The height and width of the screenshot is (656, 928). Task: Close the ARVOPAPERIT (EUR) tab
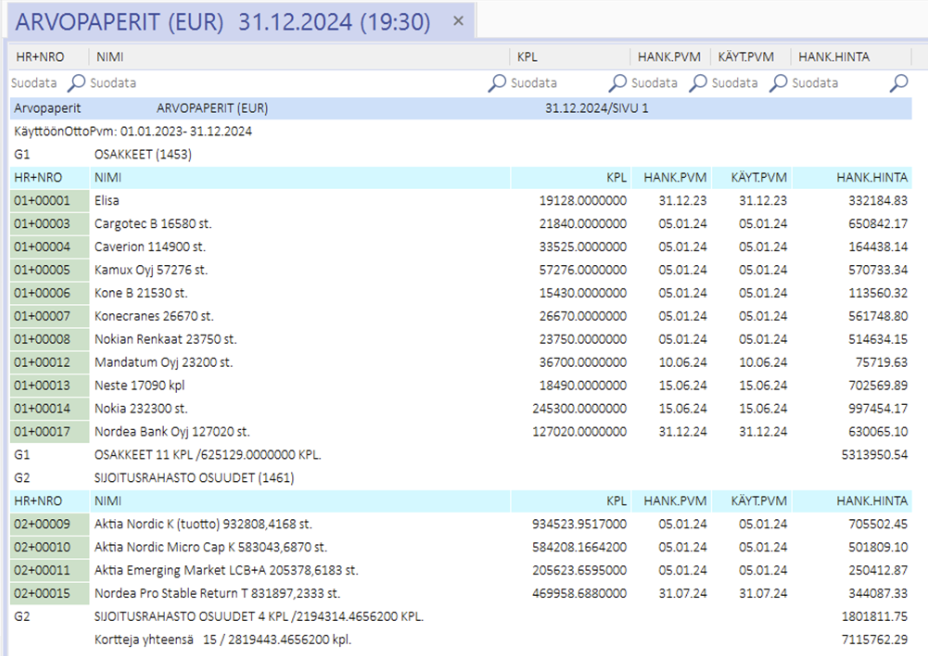[458, 21]
